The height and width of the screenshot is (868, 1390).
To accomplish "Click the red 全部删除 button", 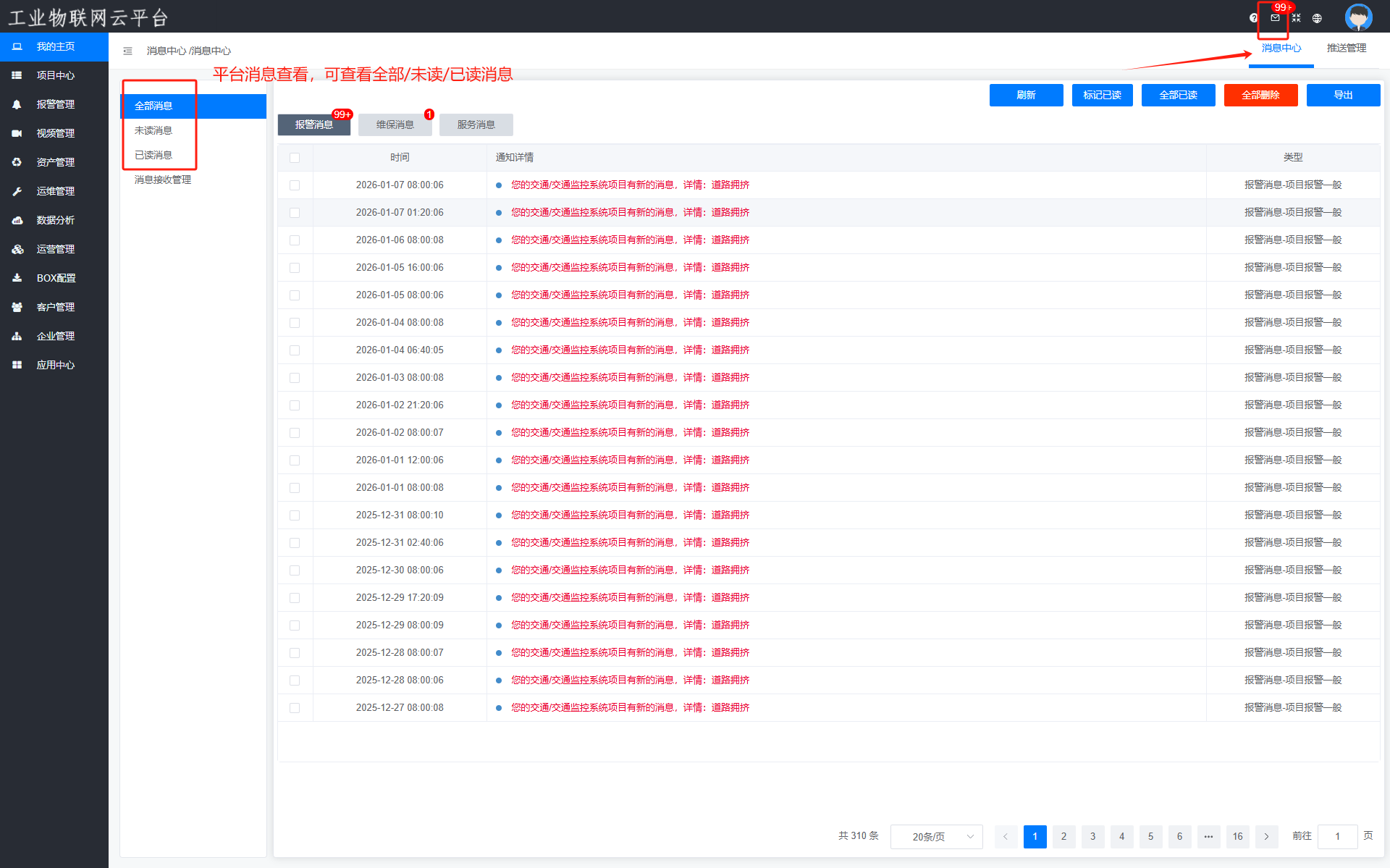I will click(x=1260, y=95).
